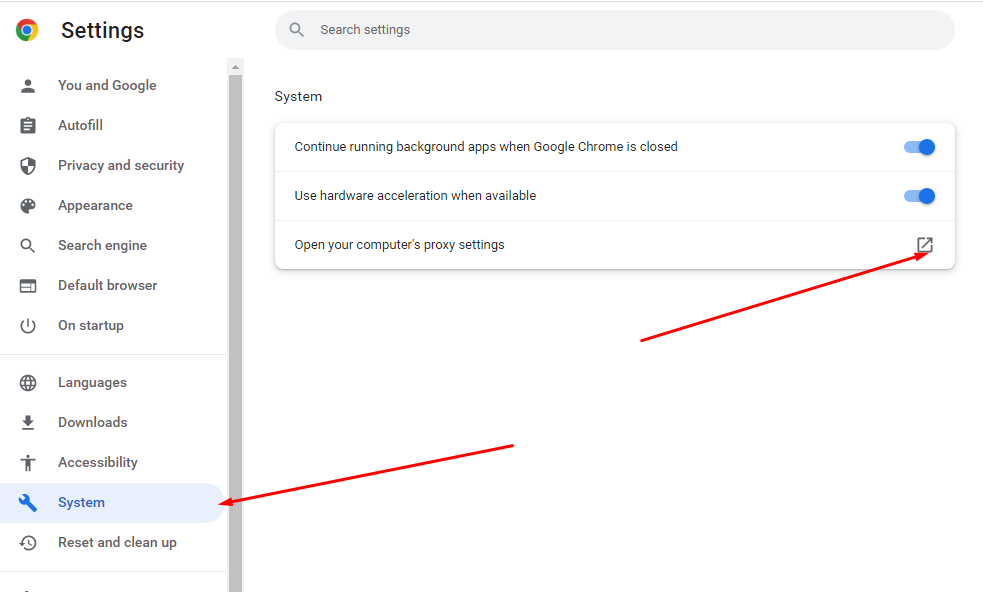This screenshot has width=983, height=592.
Task: Toggle background apps running when Chrome closed
Action: (919, 147)
